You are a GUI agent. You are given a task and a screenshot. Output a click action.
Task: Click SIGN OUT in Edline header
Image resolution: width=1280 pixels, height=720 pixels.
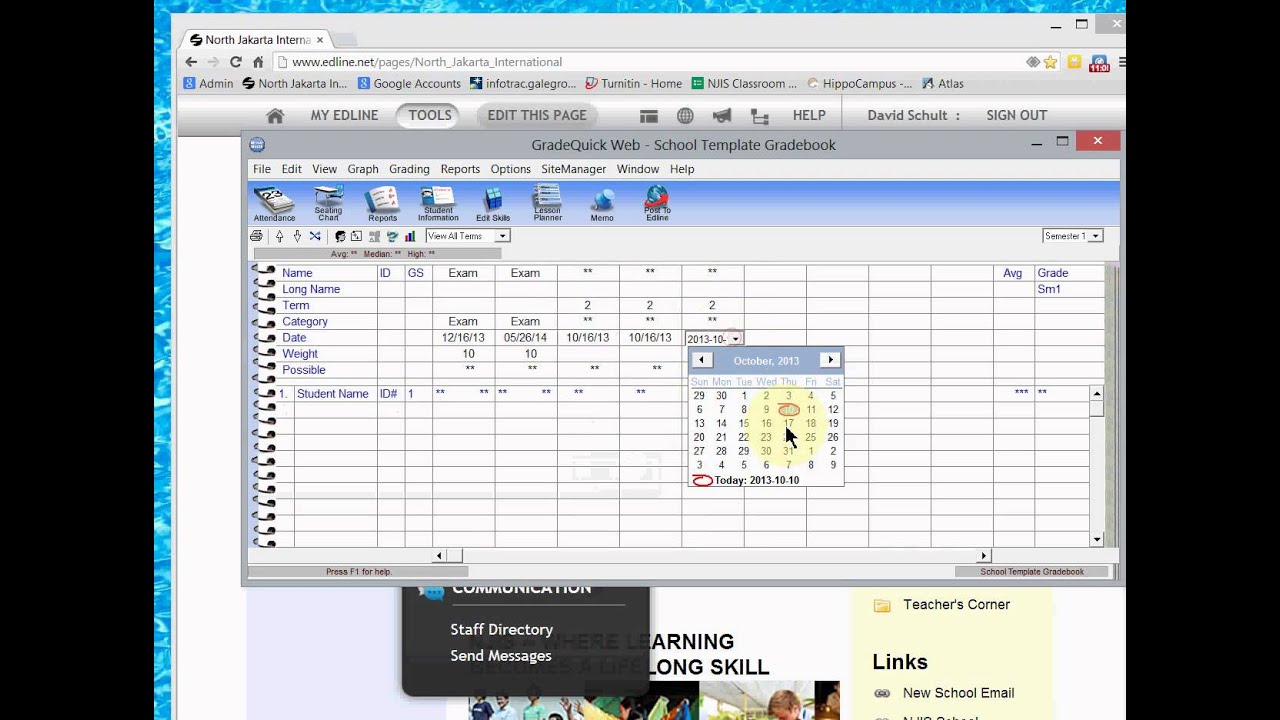pyautogui.click(x=1016, y=115)
